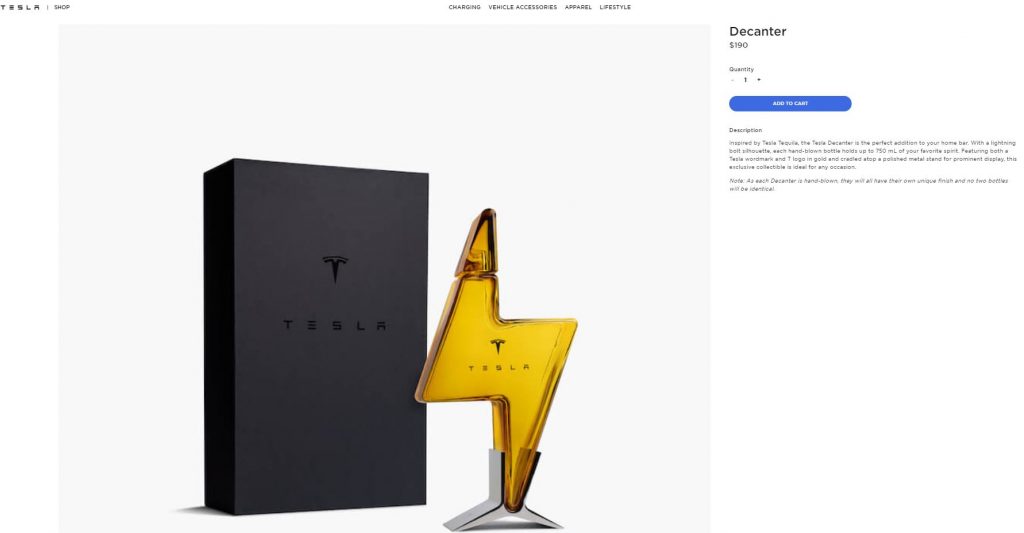Increase quantity with the plus icon
Viewport: 1024px width, 533px height.
pos(758,80)
